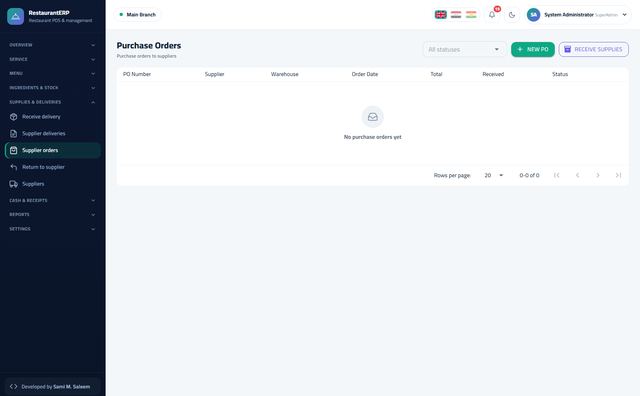
Task: Expand the Menu sidebar section
Action: (52, 73)
